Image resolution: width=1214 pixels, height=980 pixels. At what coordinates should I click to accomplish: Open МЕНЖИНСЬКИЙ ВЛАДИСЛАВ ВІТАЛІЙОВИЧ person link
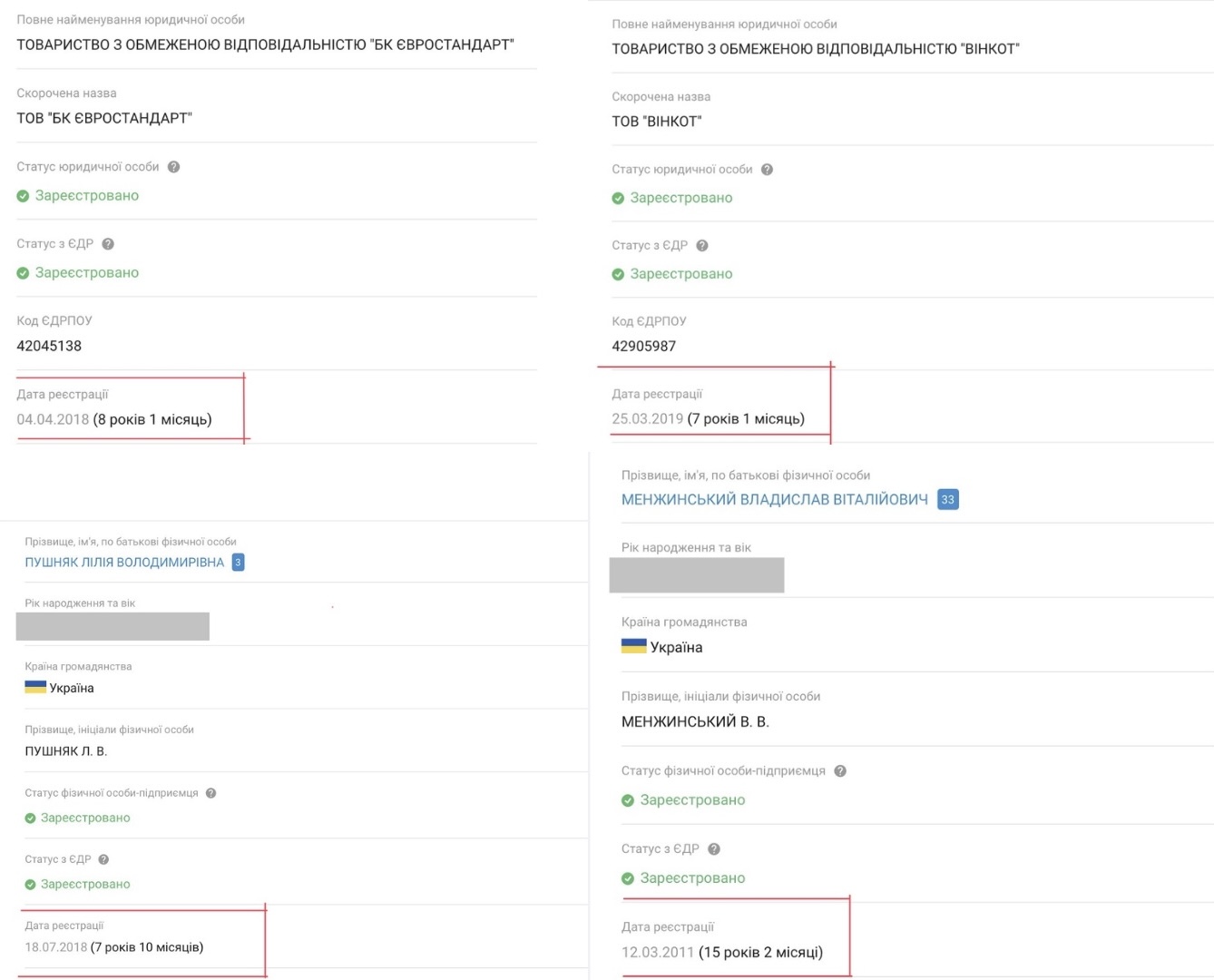point(775,499)
